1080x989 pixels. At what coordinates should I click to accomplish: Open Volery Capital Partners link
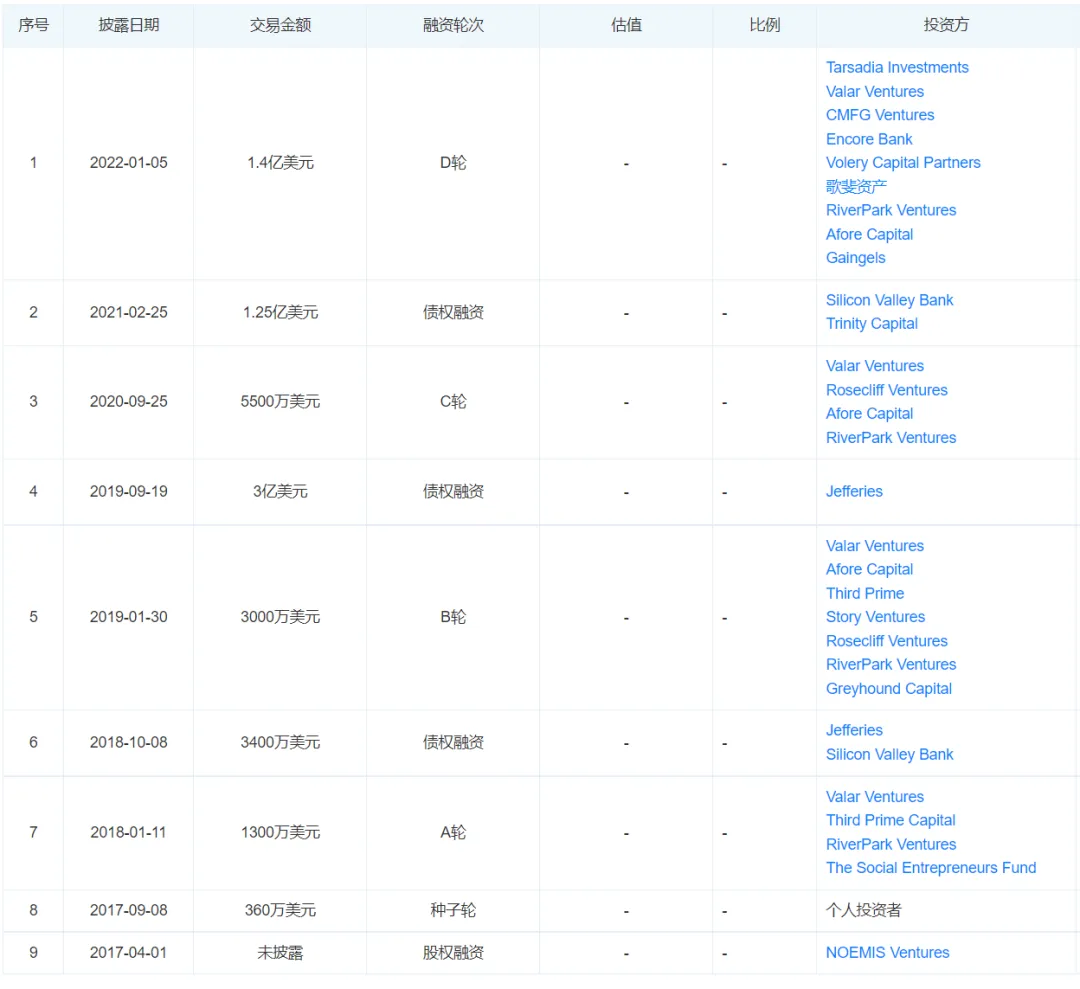click(x=903, y=163)
